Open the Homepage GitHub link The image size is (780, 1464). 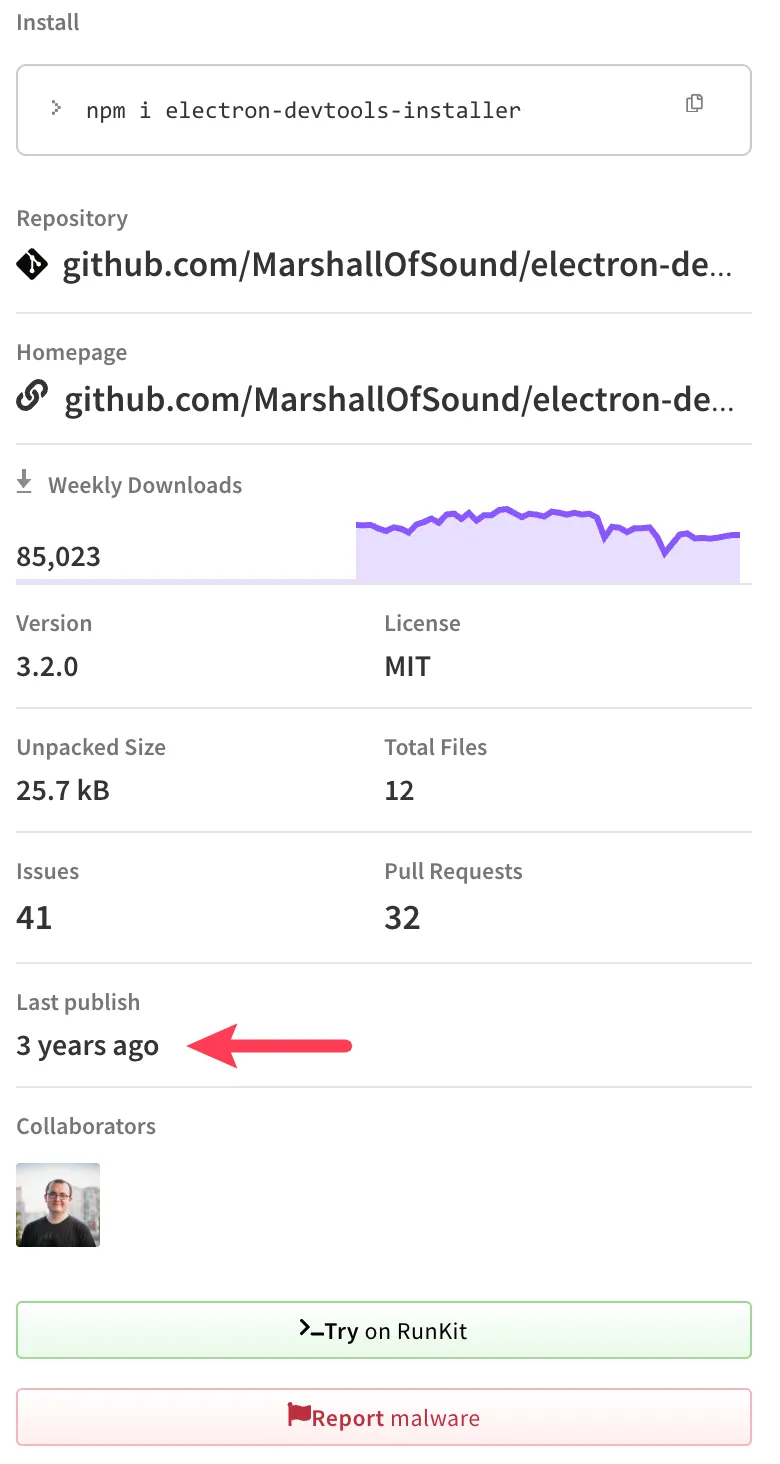click(398, 400)
